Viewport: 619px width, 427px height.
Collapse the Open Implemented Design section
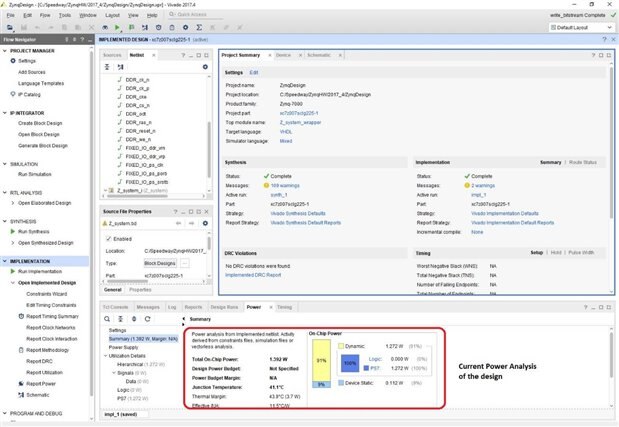13,283
